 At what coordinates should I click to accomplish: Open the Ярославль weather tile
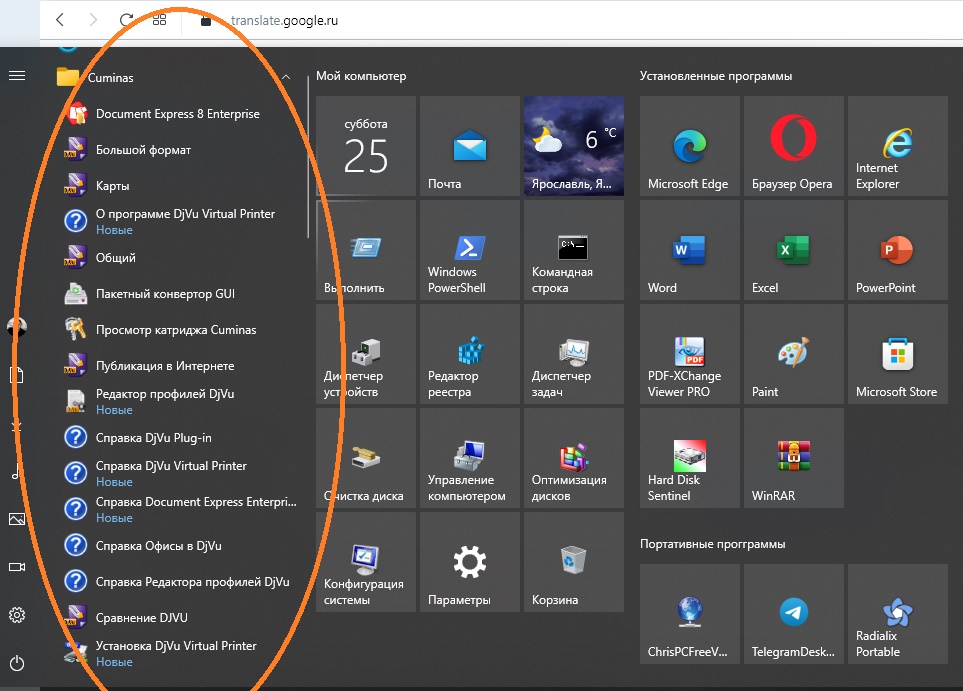coord(574,146)
